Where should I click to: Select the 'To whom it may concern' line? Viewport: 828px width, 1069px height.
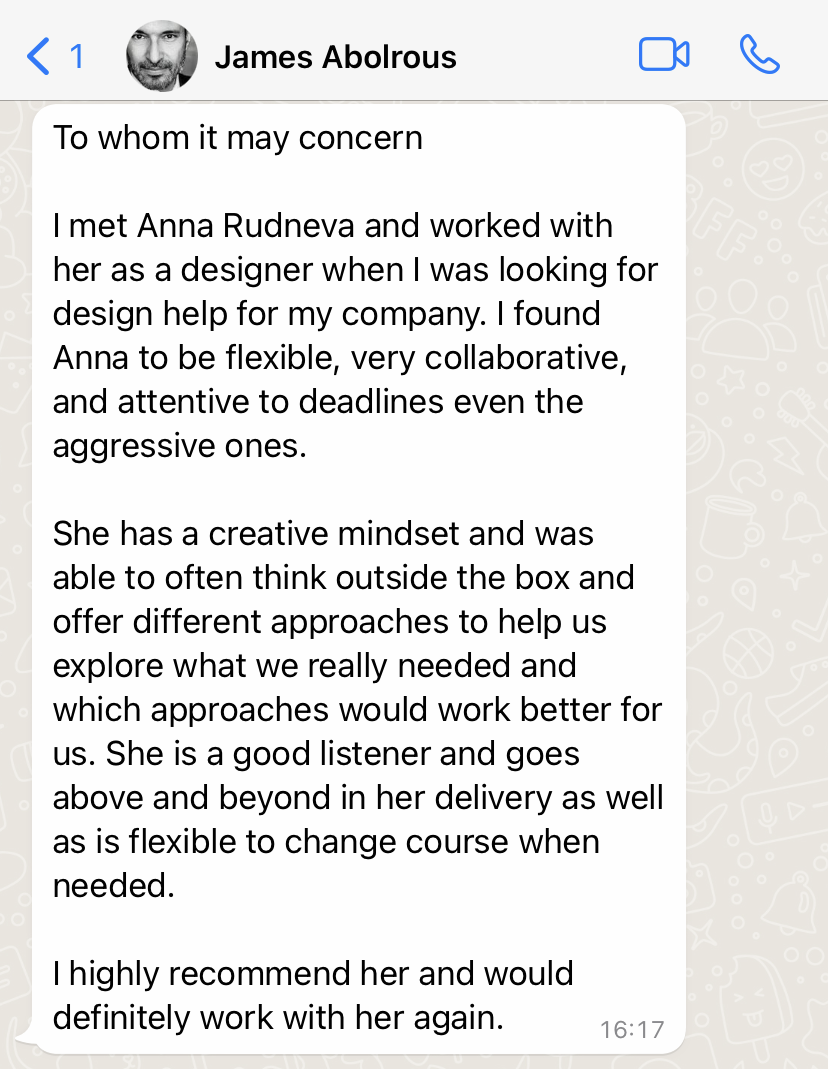pos(238,138)
